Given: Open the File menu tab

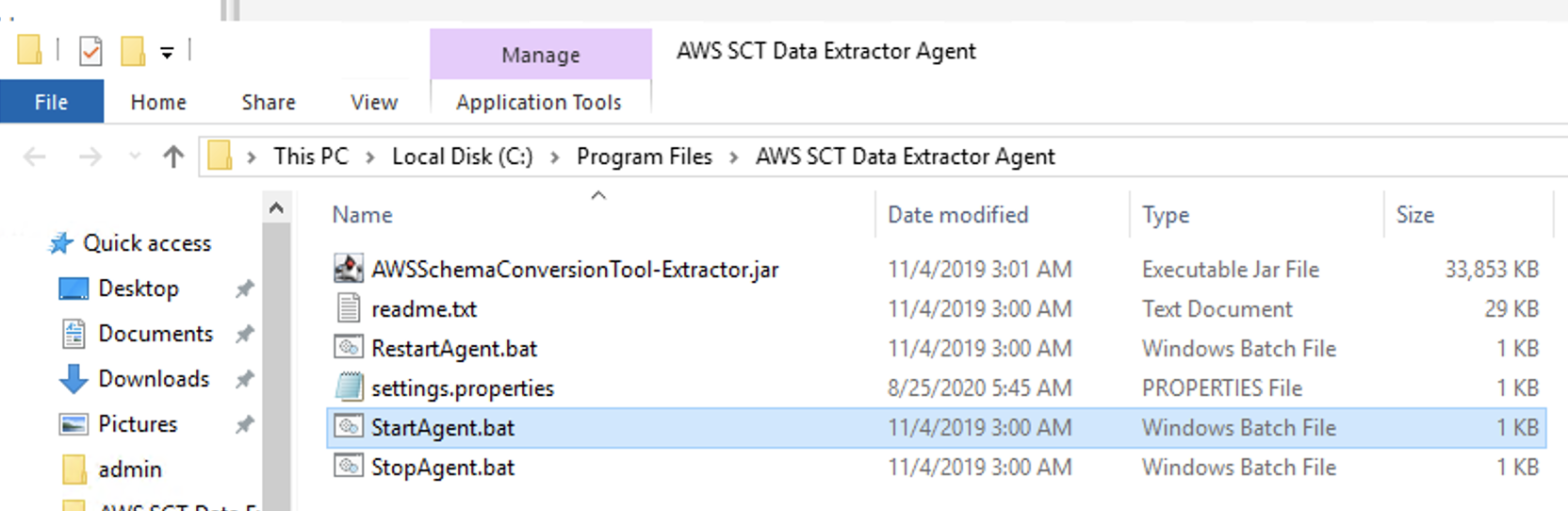Looking at the screenshot, I should (x=51, y=102).
